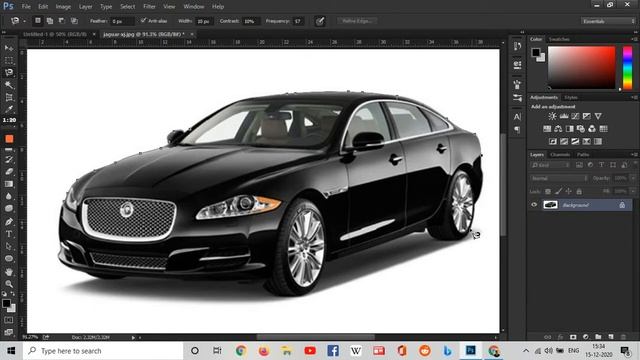Open the Layers panel flyout menu
Viewport: 640px width, 360px height.
pos(635,155)
